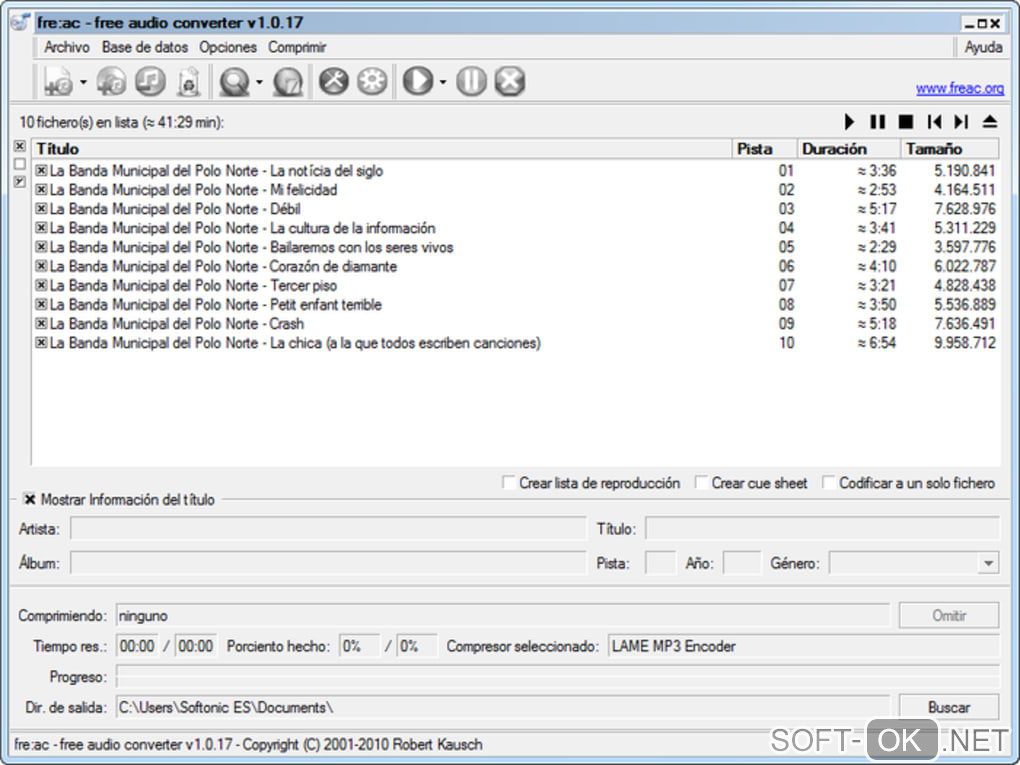Image resolution: width=1020 pixels, height=765 pixels.
Task: Enable "Codificar a un solo fichero"
Action: [x=829, y=483]
